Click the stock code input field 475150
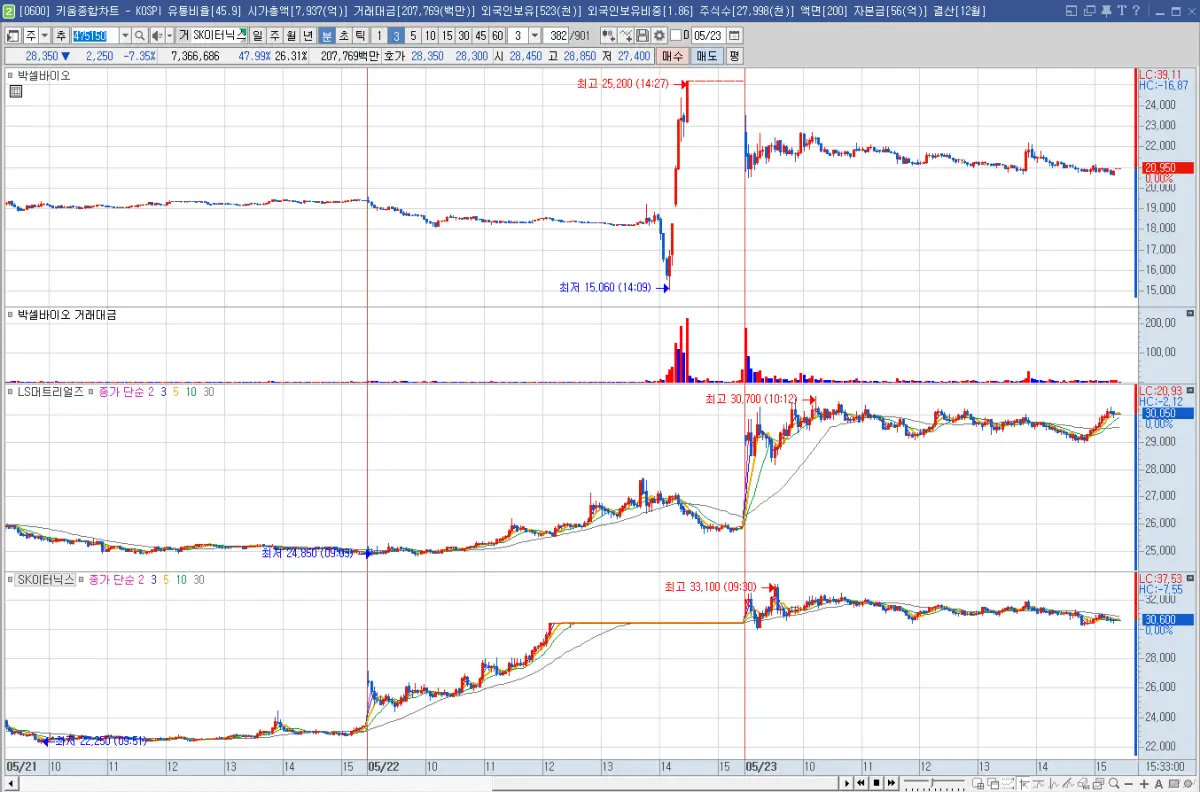1200x792 pixels. (x=95, y=35)
